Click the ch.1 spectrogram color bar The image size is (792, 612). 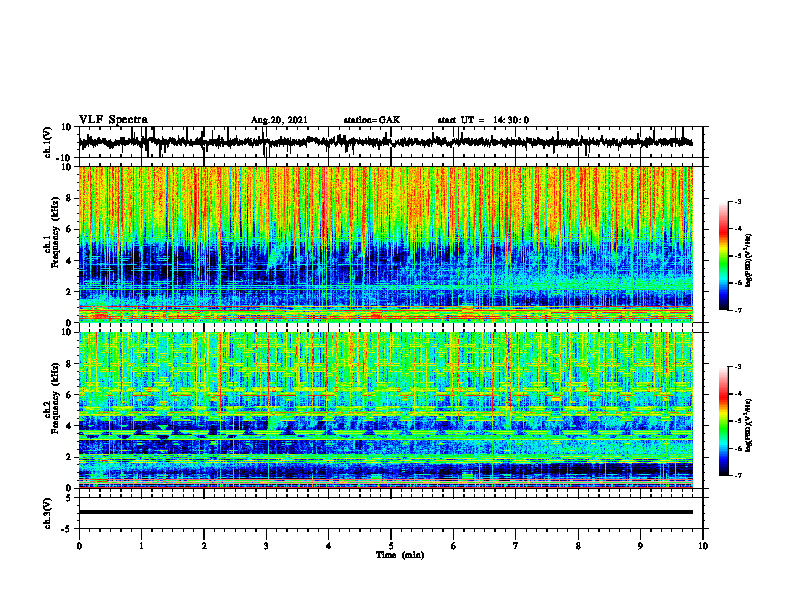pos(723,256)
